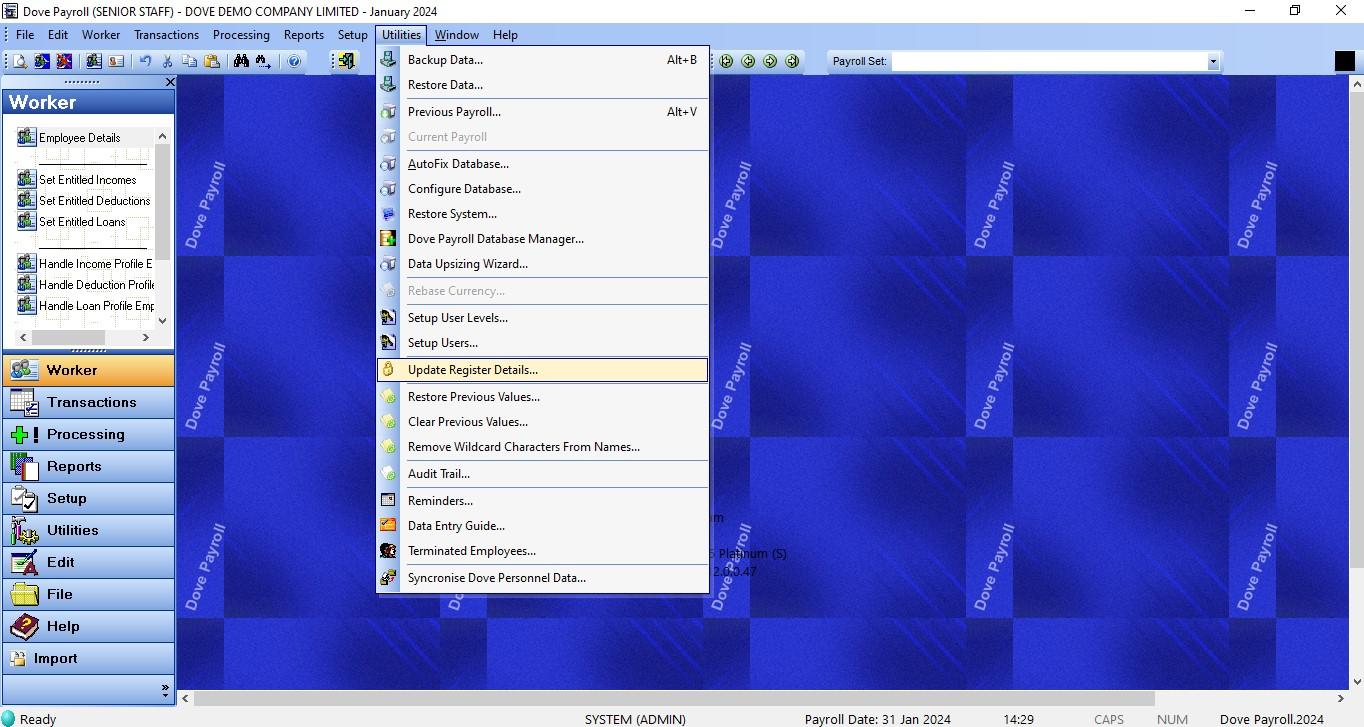Switch to the Transactions sidebar section
This screenshot has width=1364, height=727.
point(88,402)
